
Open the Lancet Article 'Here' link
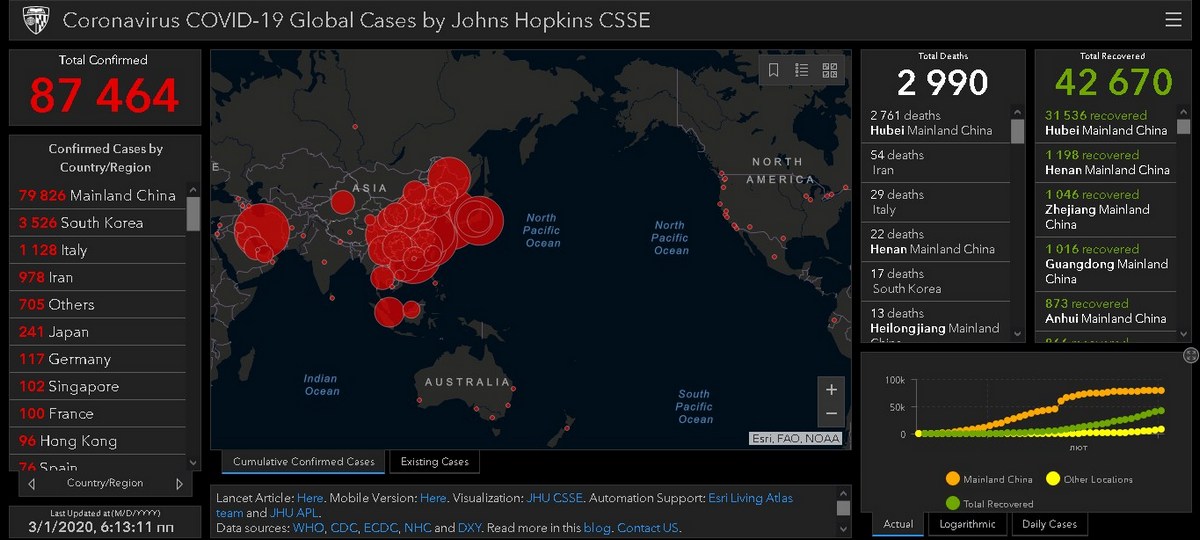pos(310,497)
